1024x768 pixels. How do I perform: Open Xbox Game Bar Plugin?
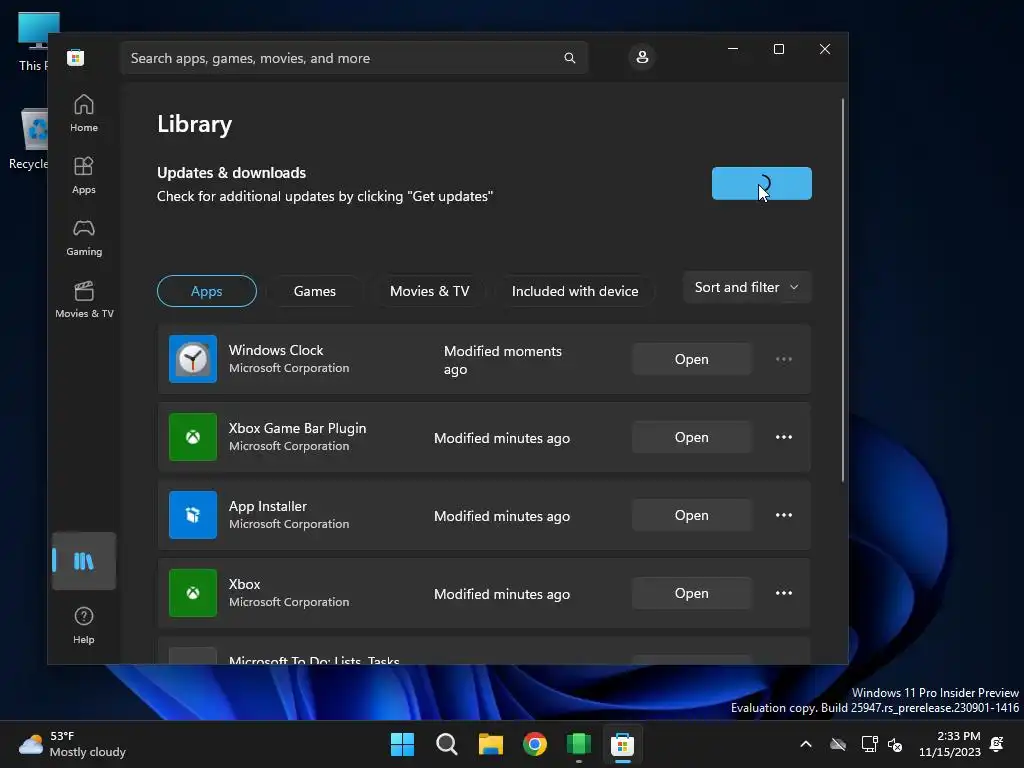pos(692,437)
